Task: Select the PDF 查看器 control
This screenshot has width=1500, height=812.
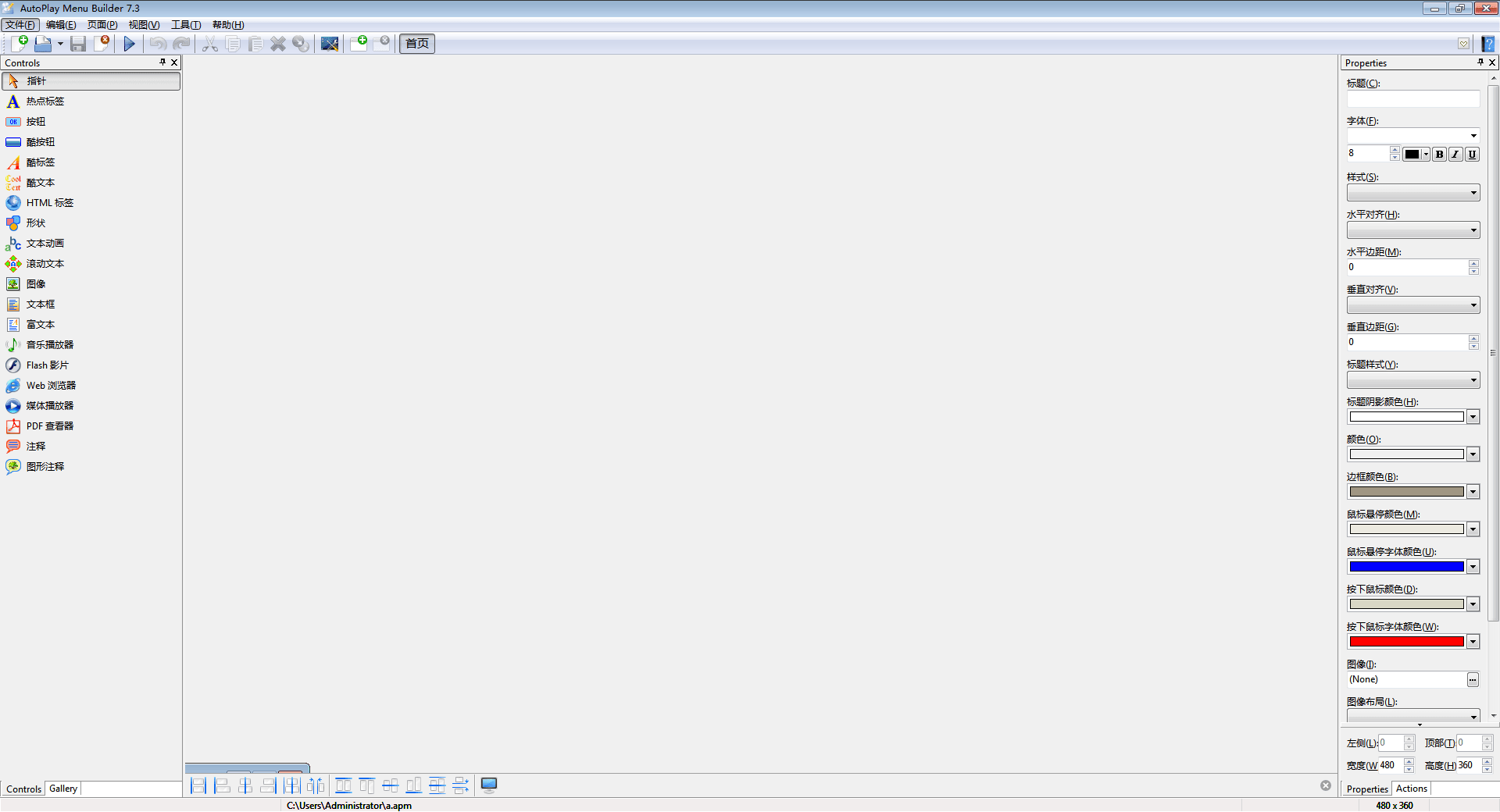Action: [x=91, y=426]
